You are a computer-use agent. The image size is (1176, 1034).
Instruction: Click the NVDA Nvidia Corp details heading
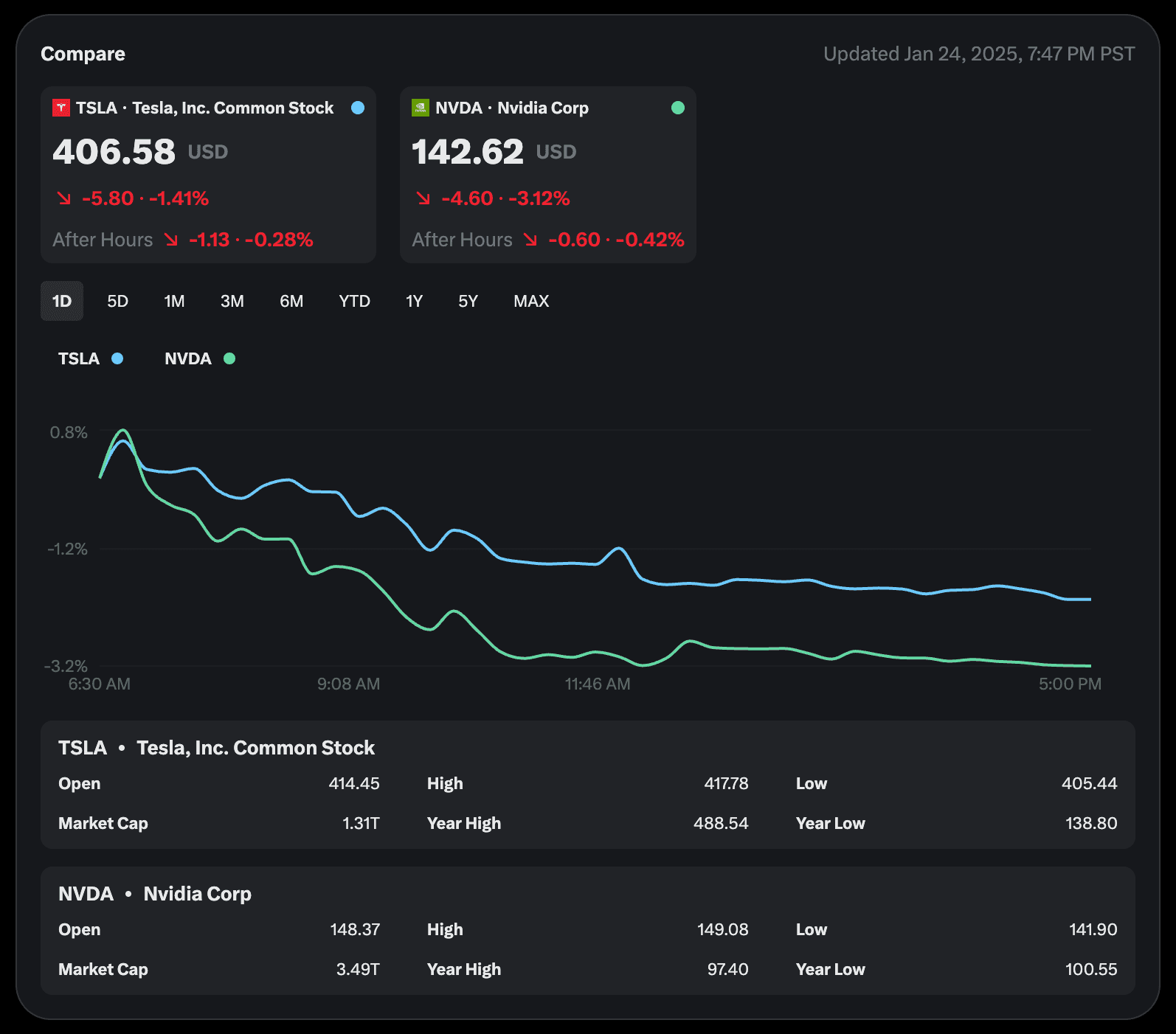click(x=155, y=894)
